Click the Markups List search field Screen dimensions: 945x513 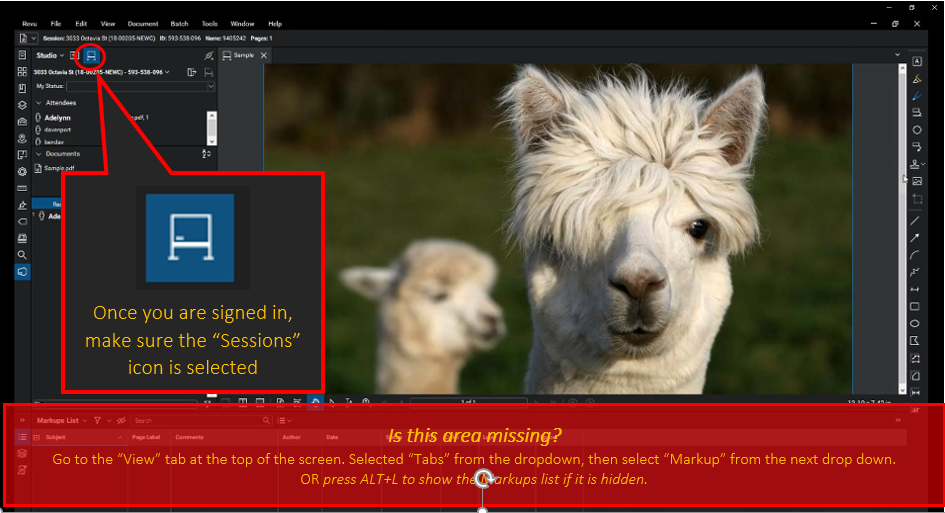click(x=202, y=421)
